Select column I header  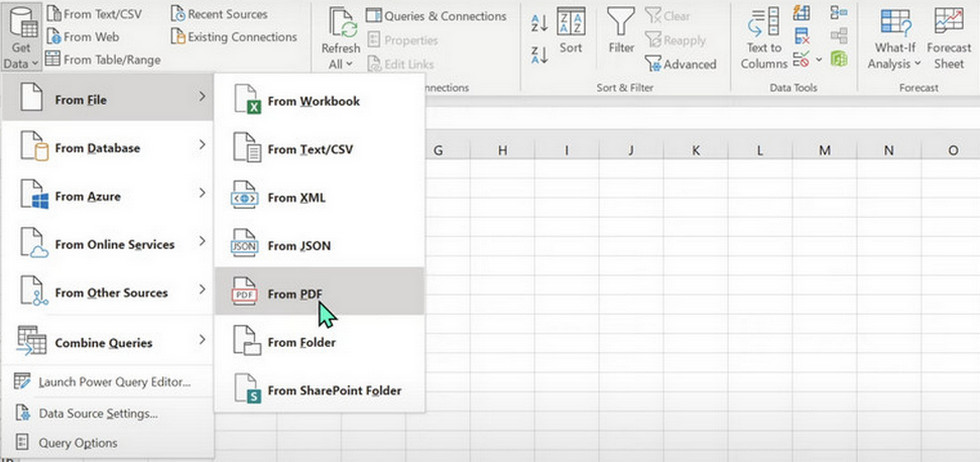coord(567,150)
